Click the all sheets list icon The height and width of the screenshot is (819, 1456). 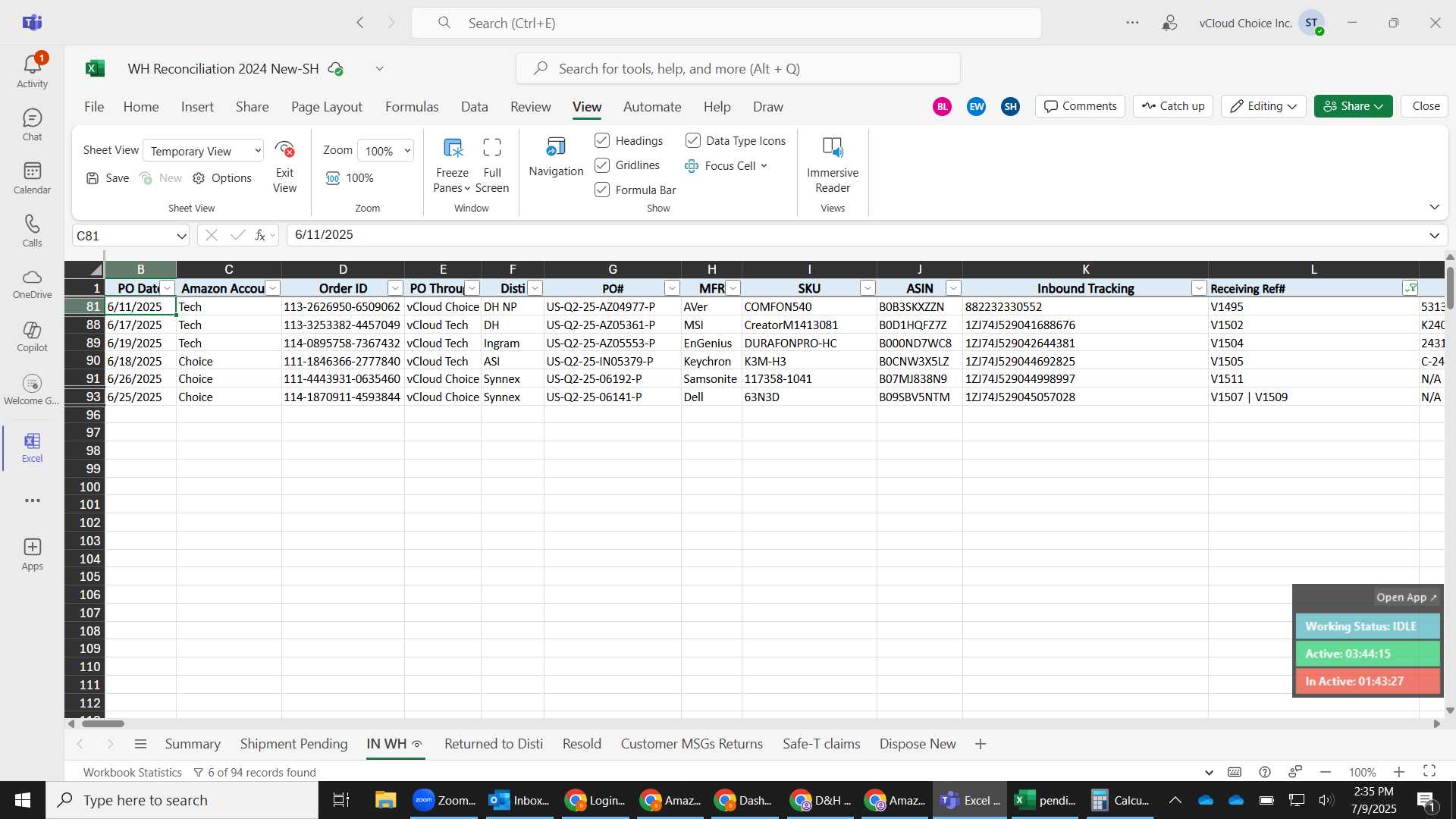(140, 744)
